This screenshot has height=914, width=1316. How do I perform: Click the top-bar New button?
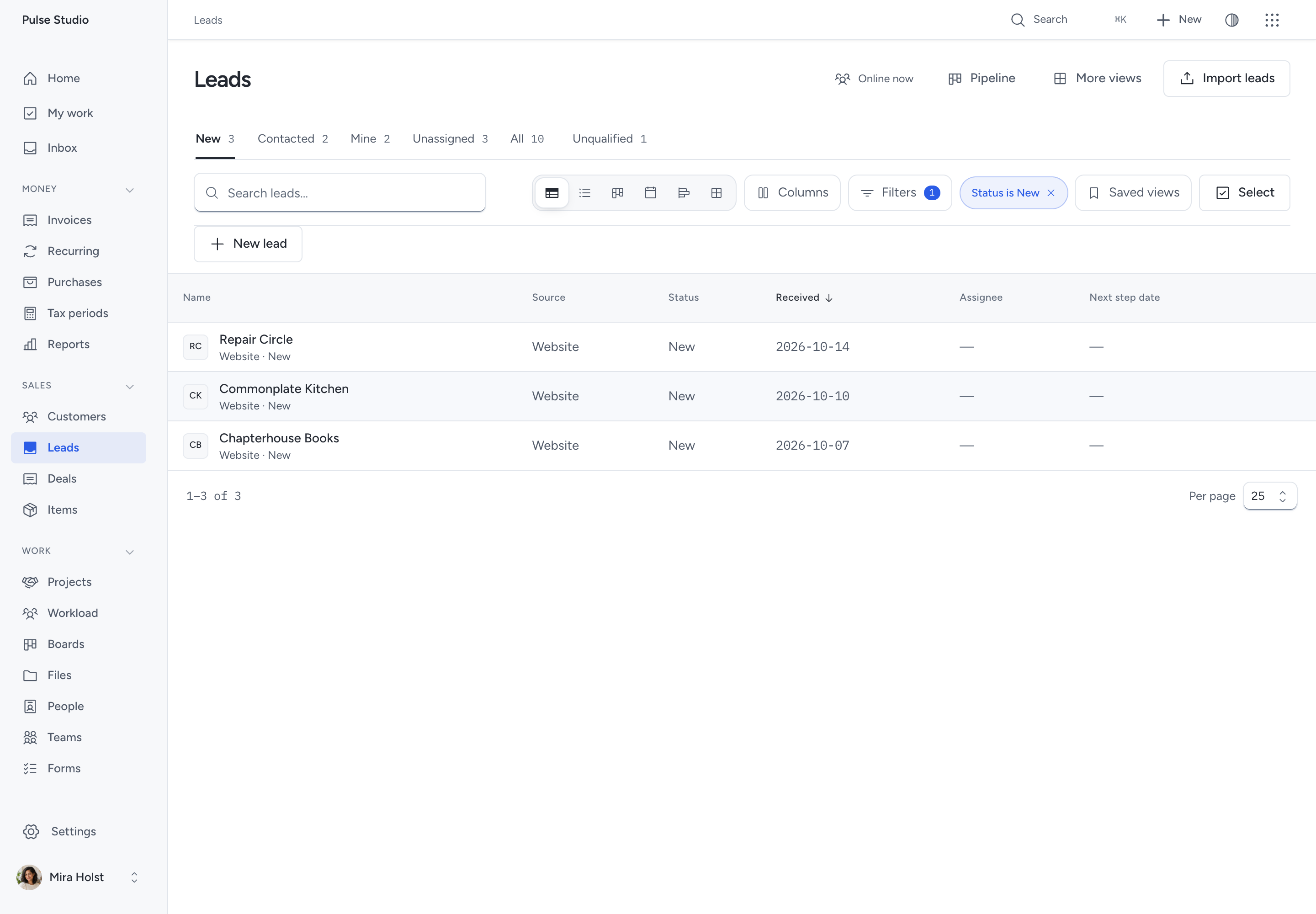click(x=1178, y=20)
